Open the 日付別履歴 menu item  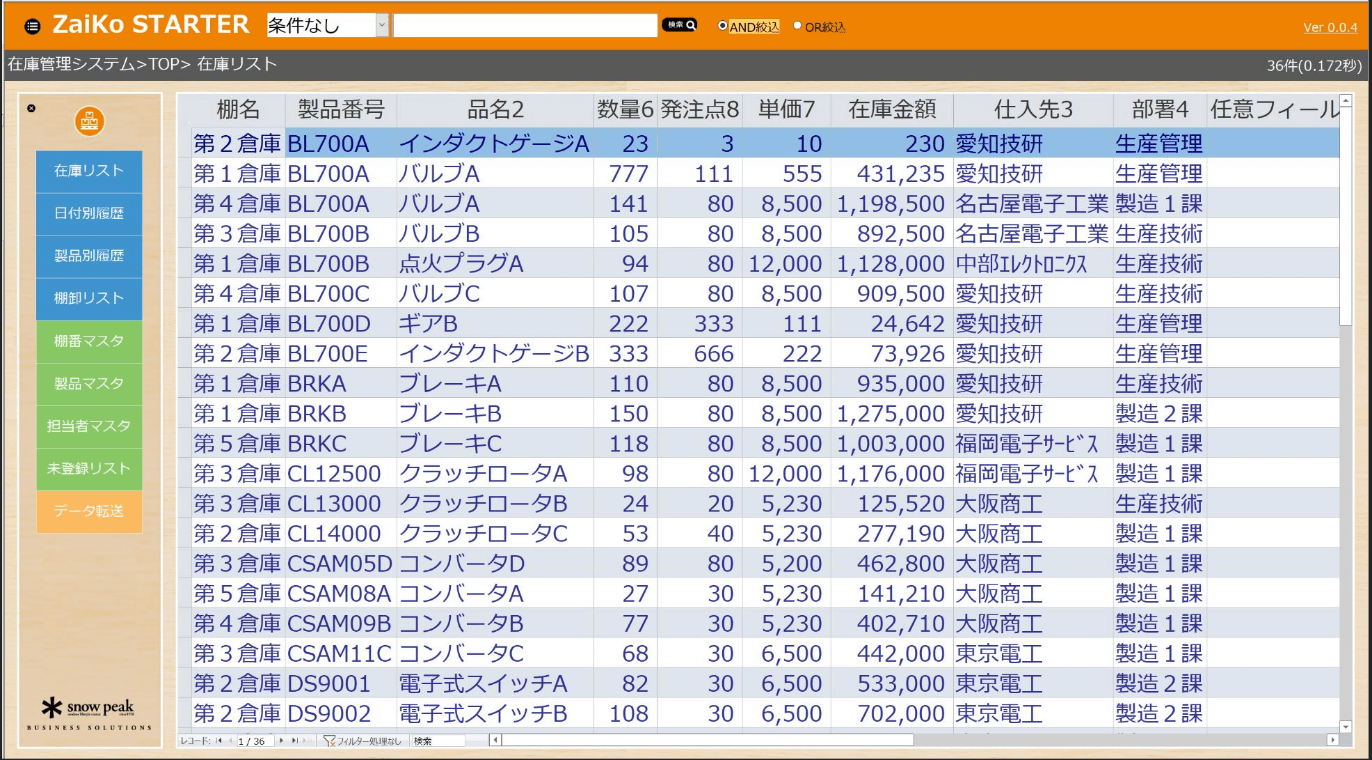coord(89,214)
